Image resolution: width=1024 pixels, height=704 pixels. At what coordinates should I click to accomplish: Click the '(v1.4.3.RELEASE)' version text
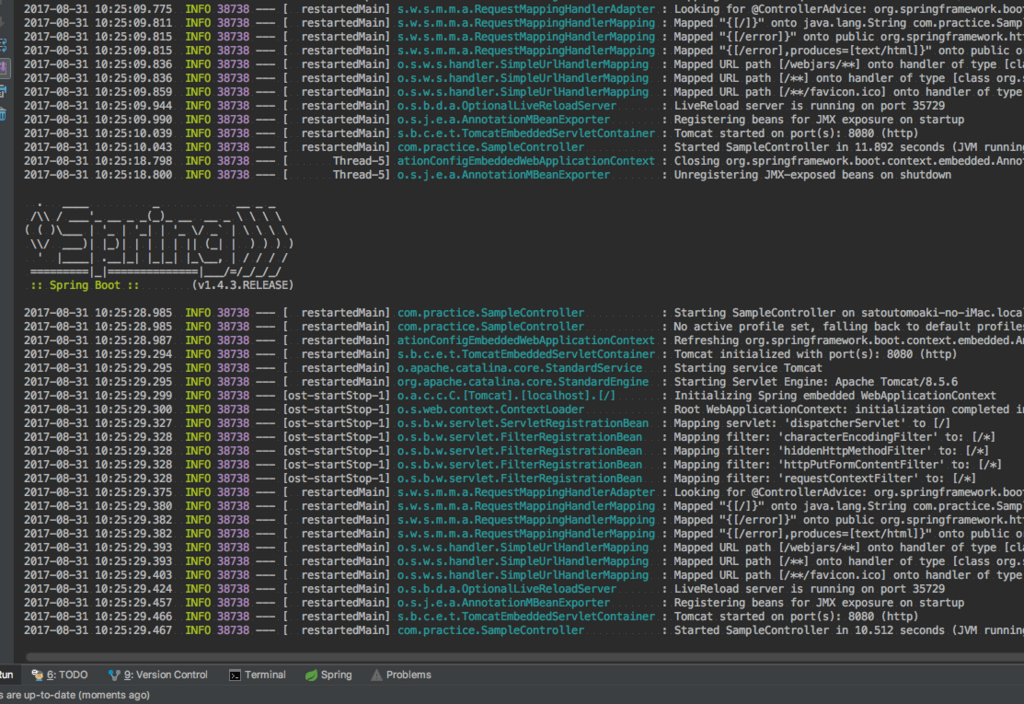point(242,285)
